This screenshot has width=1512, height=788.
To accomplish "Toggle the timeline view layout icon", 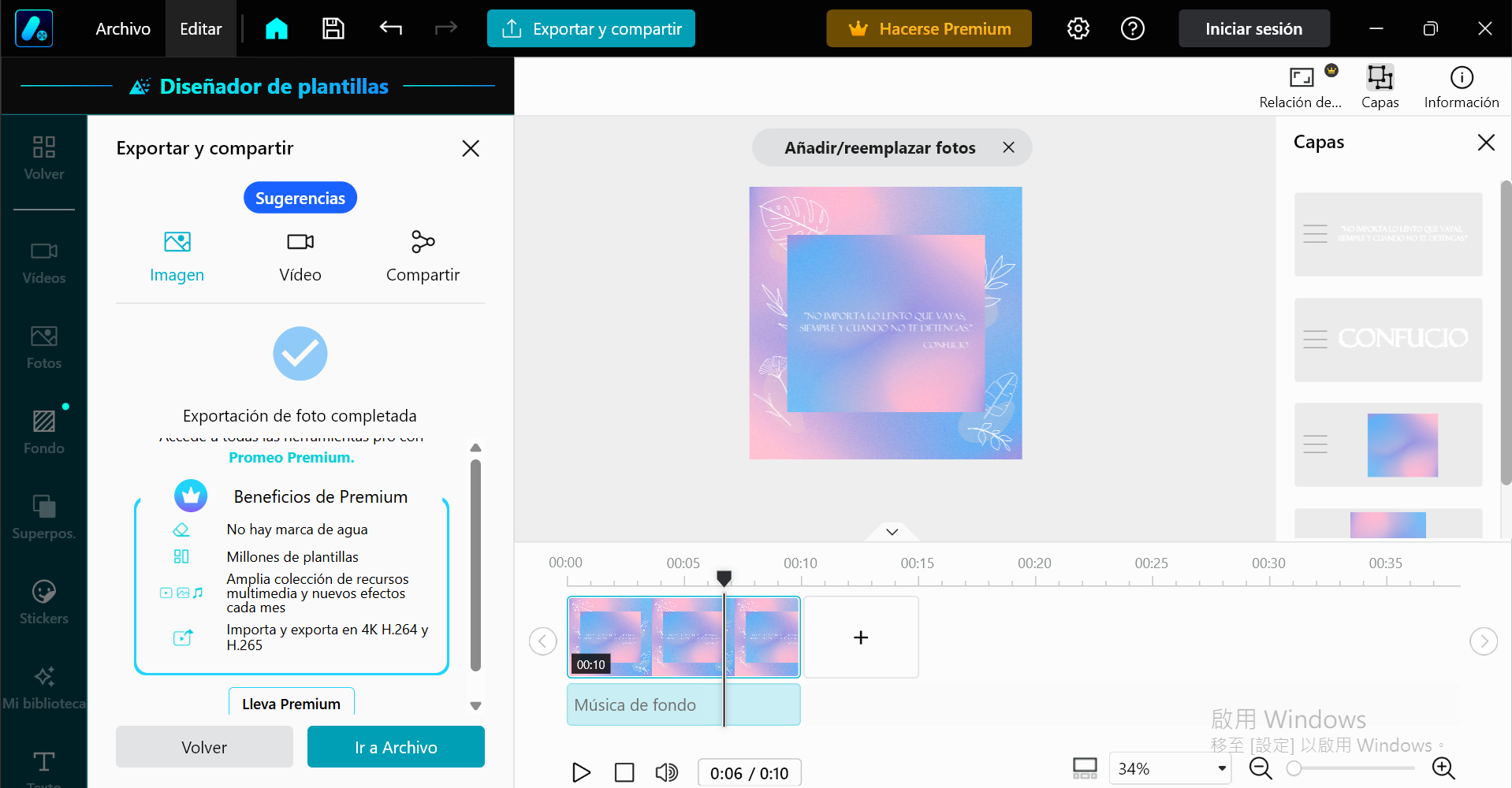I will coord(1085,768).
